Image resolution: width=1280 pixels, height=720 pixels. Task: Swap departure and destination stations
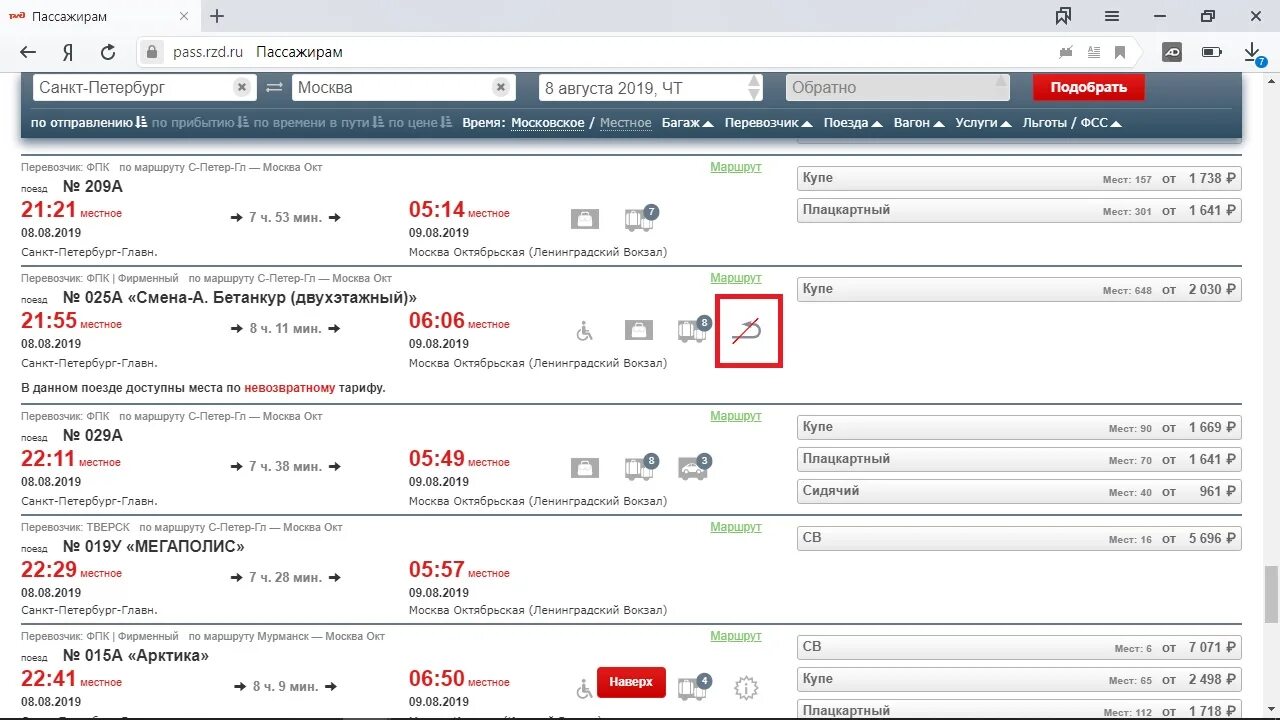click(274, 88)
